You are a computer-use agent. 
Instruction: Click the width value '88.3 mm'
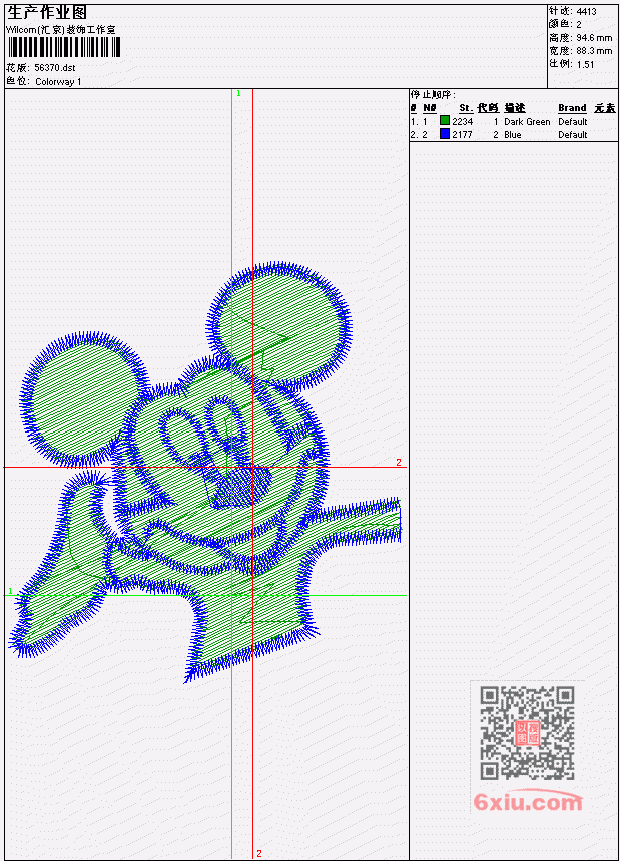(x=594, y=51)
